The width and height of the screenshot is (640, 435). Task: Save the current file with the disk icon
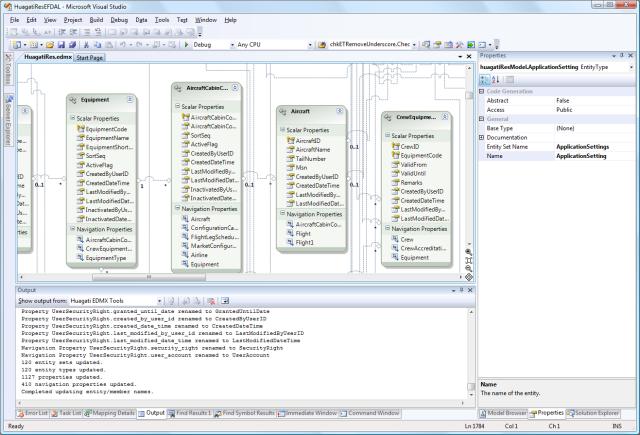61,44
